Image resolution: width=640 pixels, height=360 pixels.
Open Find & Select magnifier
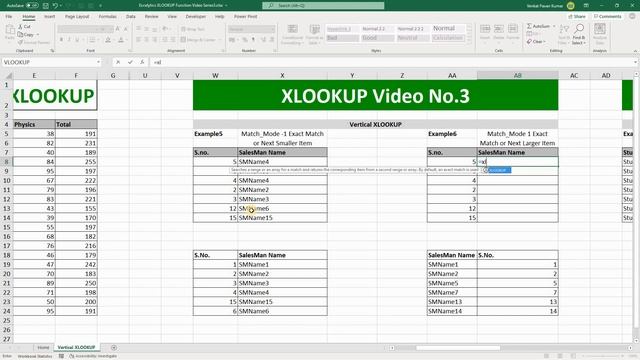pos(578,34)
